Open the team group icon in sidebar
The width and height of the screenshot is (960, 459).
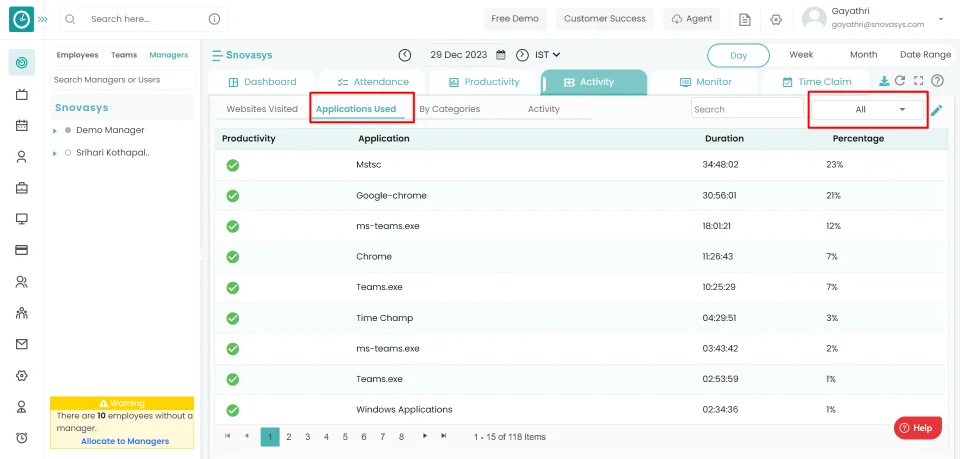(21, 313)
